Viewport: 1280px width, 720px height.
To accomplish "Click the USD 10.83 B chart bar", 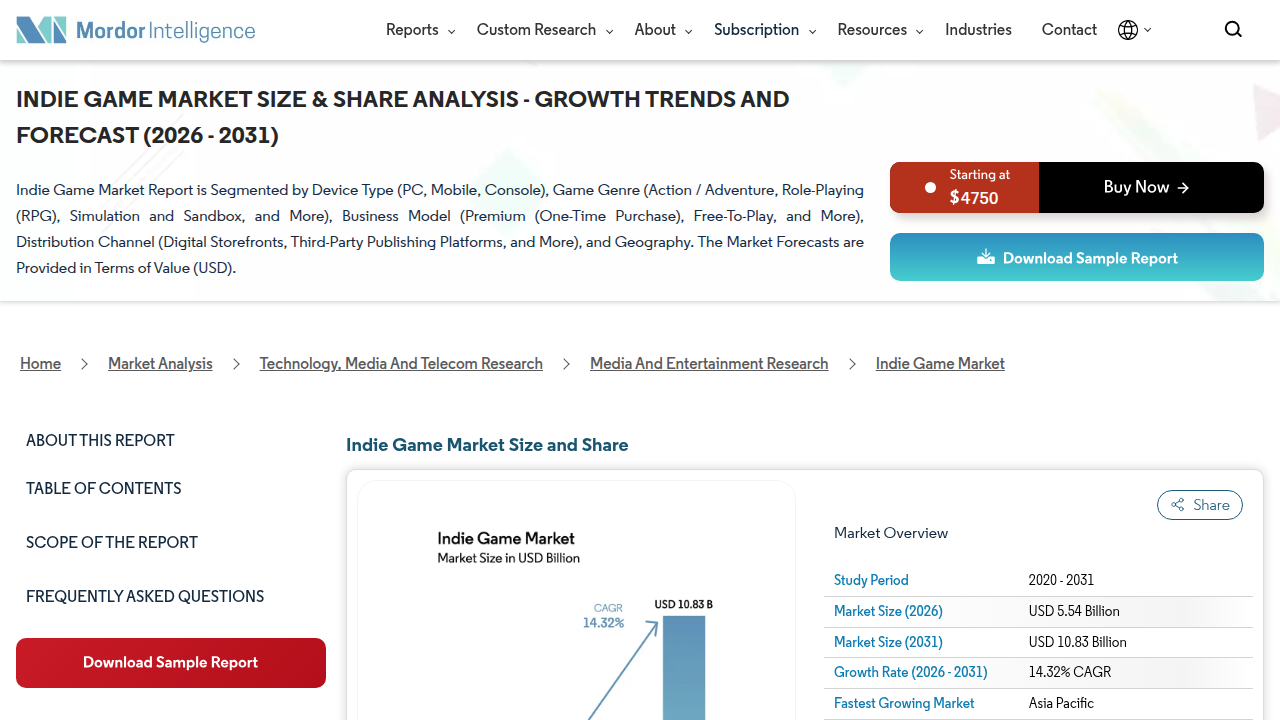I will pos(684,667).
